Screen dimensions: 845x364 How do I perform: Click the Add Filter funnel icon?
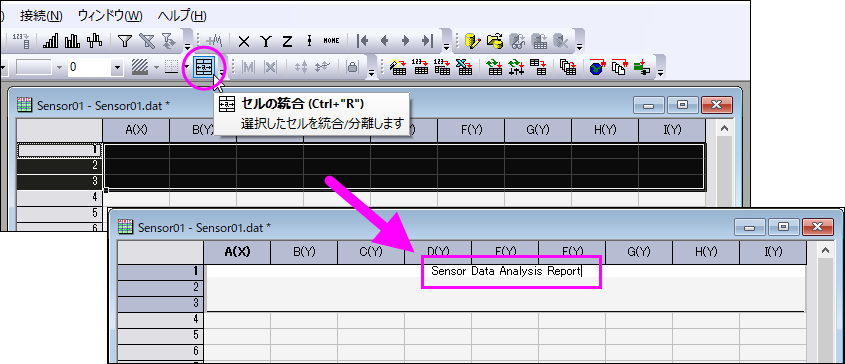tap(125, 41)
